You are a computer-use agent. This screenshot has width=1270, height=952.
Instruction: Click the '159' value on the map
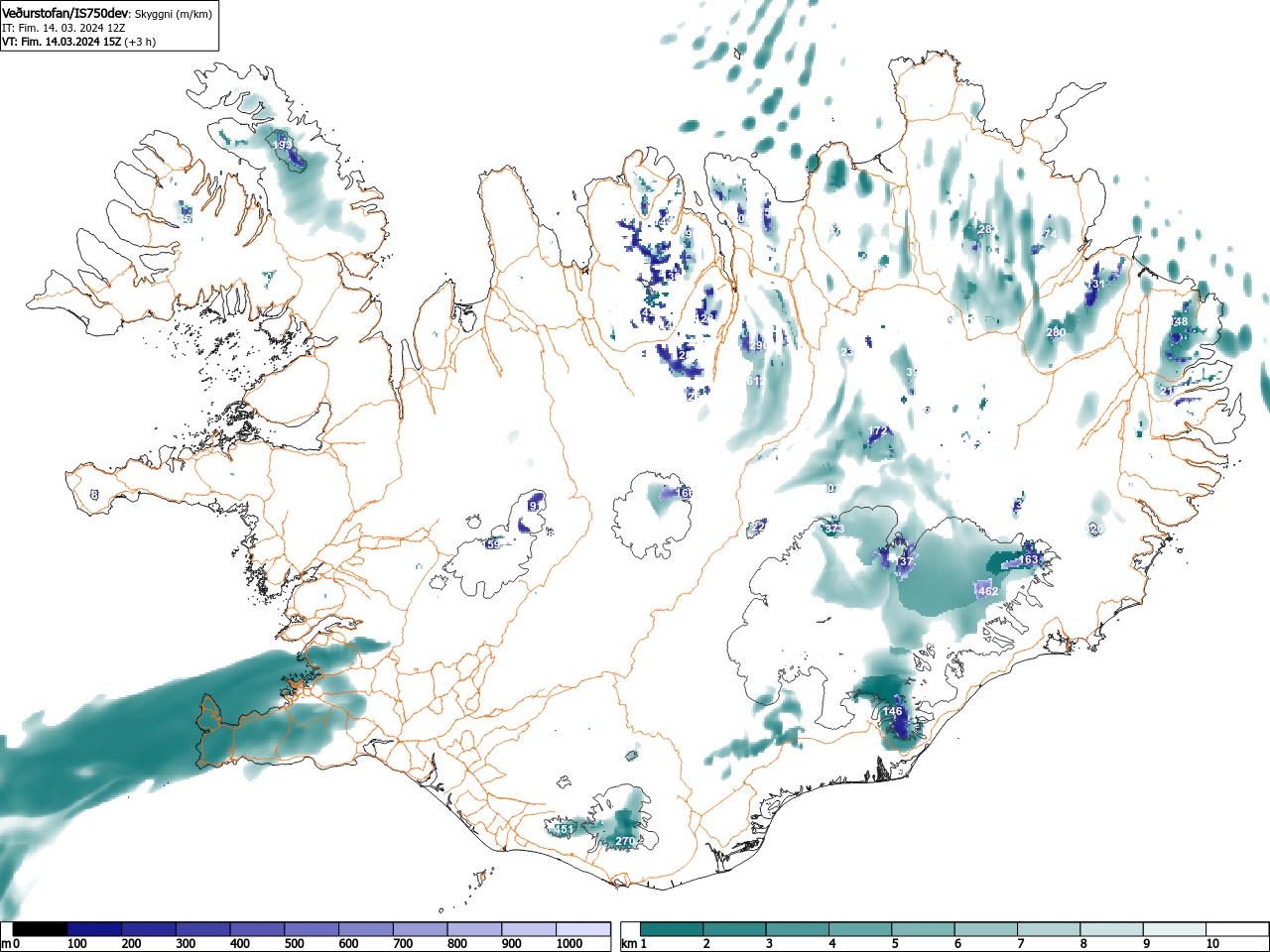point(492,544)
